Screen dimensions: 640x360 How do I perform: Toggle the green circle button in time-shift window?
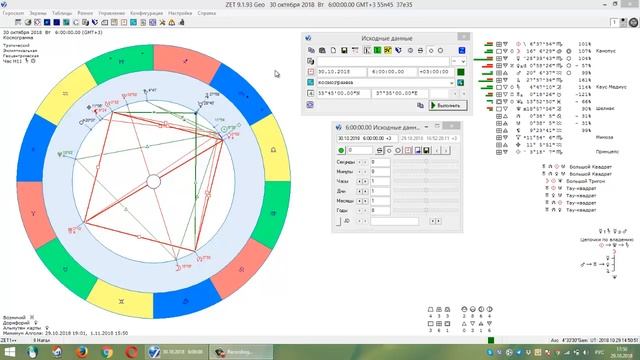341,150
